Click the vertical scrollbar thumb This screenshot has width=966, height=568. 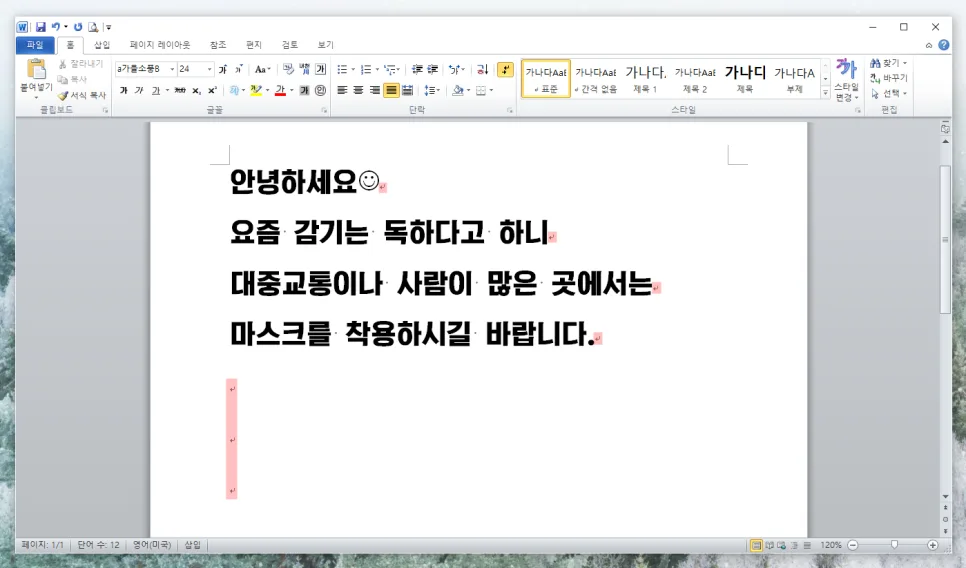point(945,240)
